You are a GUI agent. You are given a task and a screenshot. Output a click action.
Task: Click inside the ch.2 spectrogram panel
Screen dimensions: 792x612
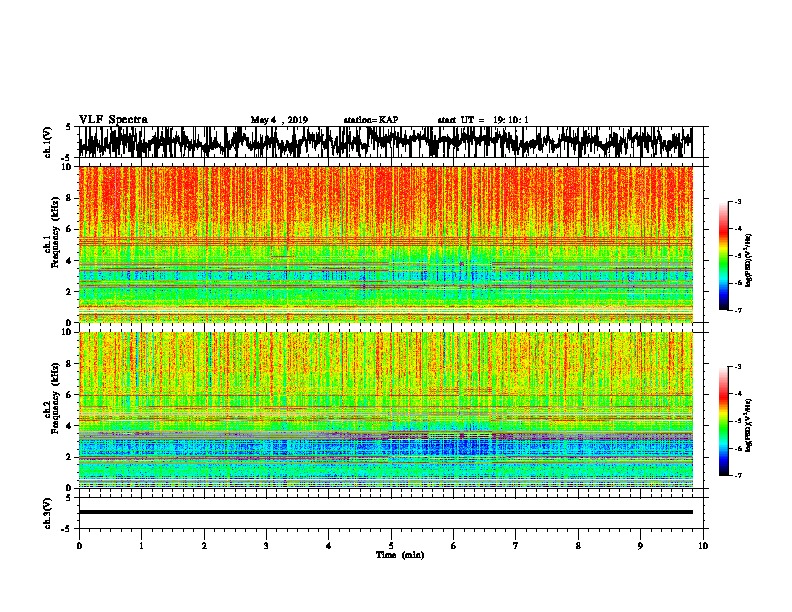pyautogui.click(x=385, y=410)
